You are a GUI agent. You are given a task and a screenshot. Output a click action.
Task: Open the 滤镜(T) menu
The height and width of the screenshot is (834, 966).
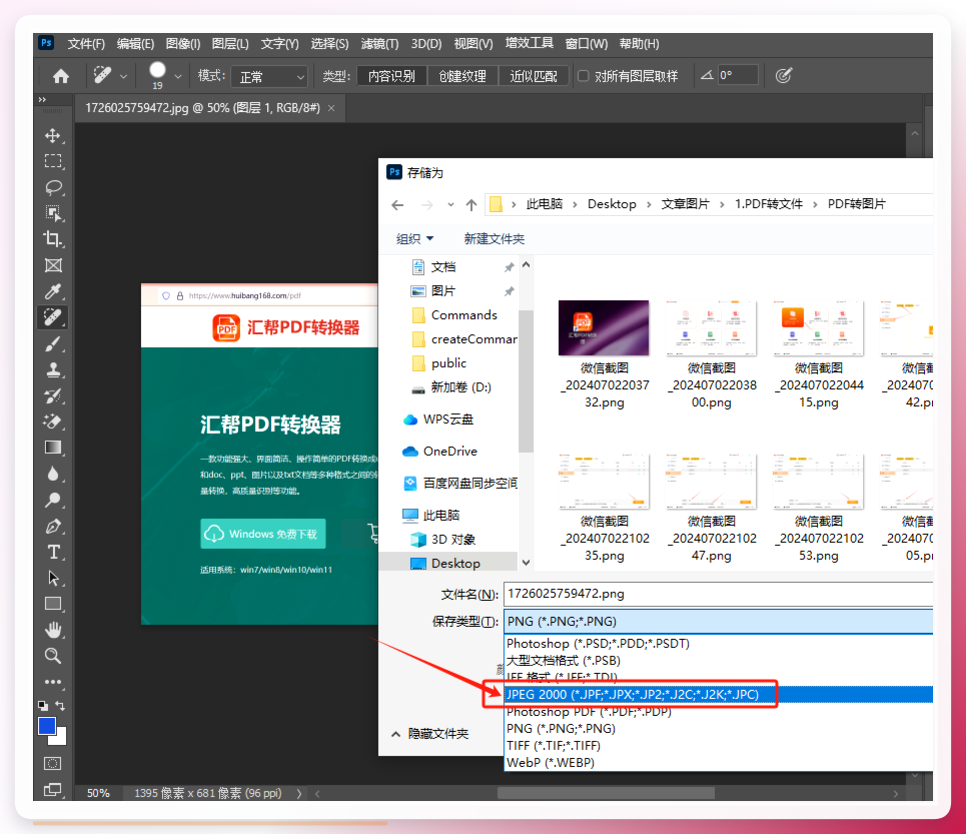click(380, 44)
